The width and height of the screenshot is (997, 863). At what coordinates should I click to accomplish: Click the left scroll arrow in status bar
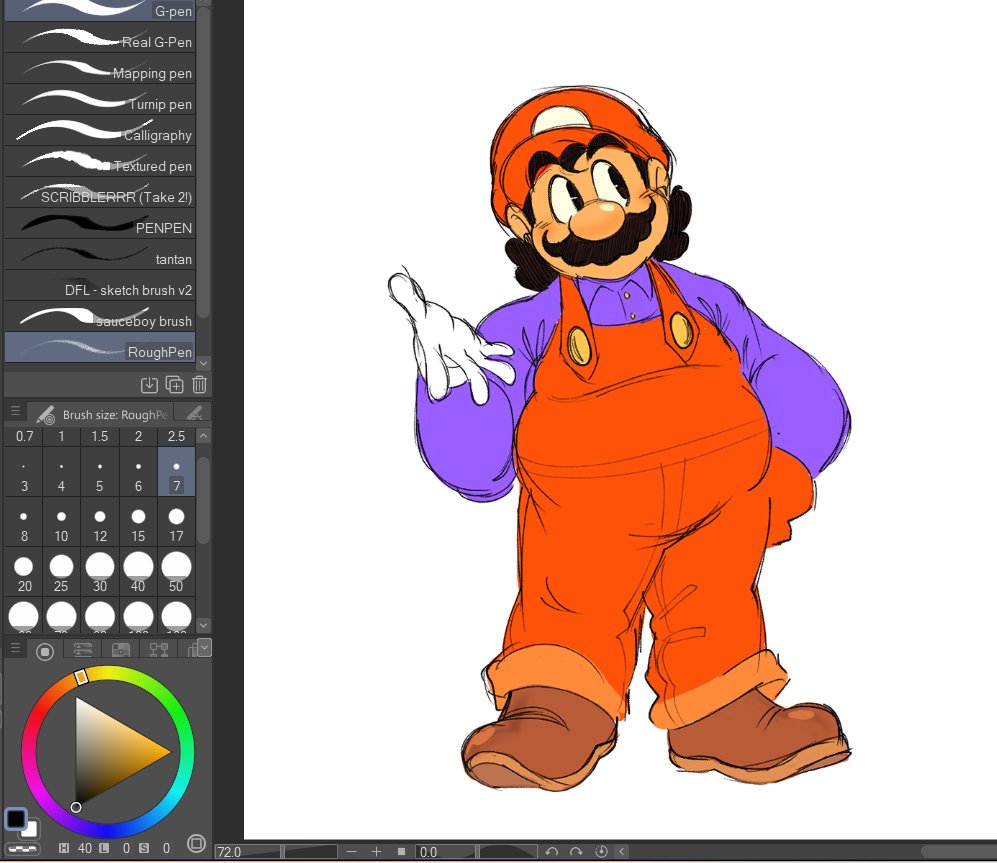click(622, 852)
